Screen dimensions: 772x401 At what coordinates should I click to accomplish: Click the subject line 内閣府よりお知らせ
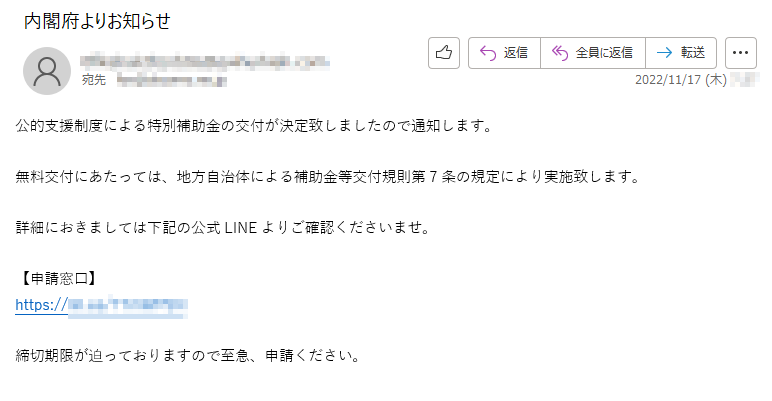(x=97, y=21)
